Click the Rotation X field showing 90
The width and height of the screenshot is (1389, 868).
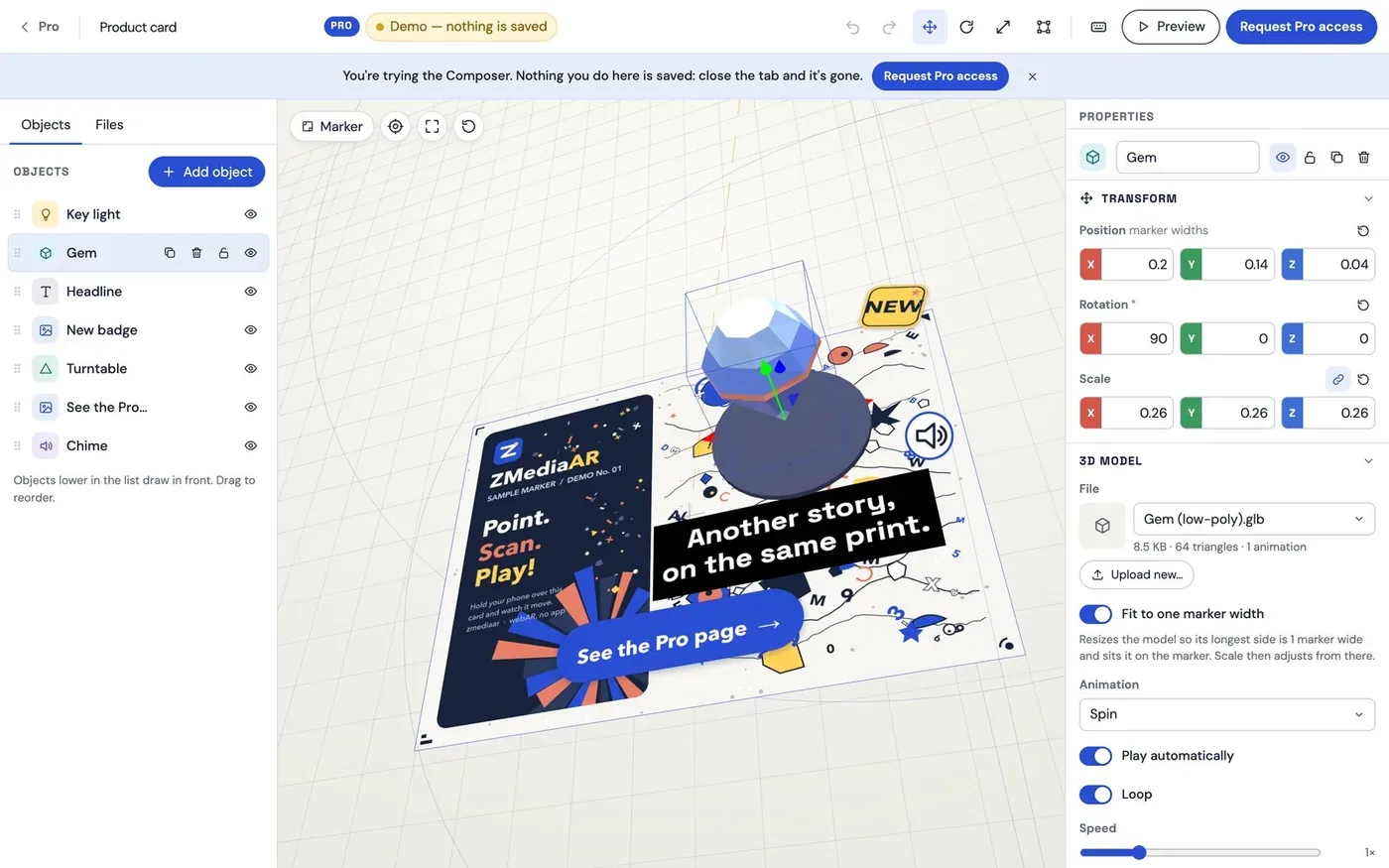click(x=1126, y=338)
